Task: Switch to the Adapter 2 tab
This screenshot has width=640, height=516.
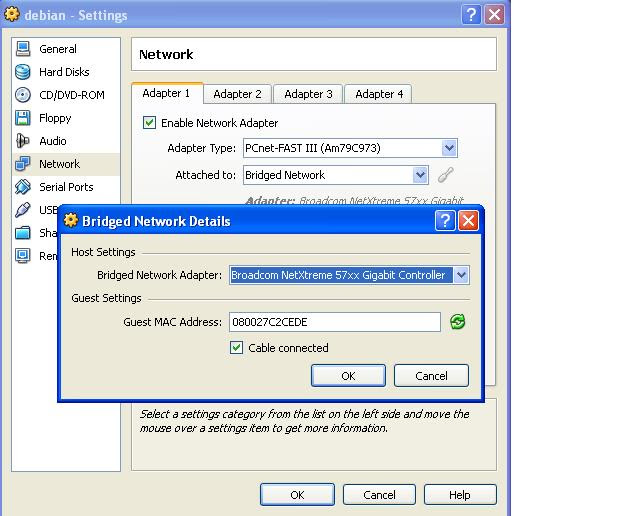Action: [238, 94]
